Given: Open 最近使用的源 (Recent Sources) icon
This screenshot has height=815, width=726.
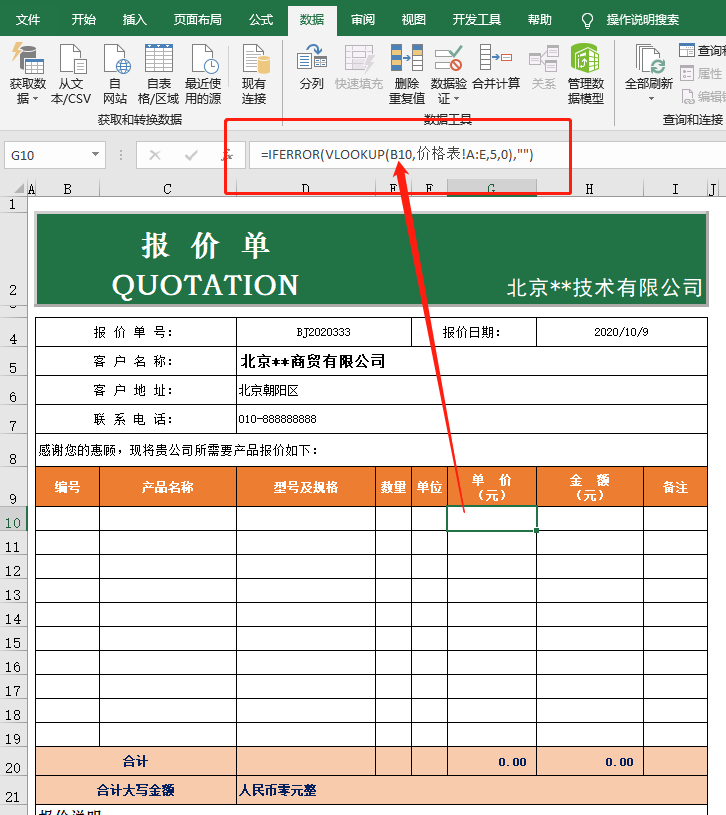Looking at the screenshot, I should (203, 73).
